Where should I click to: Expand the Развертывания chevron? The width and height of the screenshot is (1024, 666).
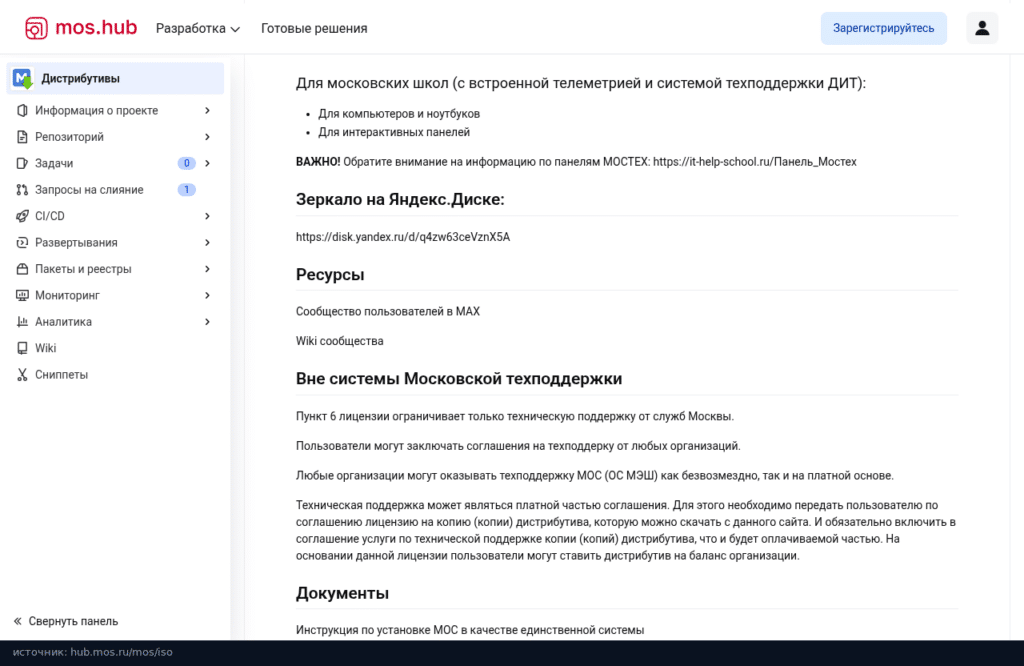coord(207,242)
